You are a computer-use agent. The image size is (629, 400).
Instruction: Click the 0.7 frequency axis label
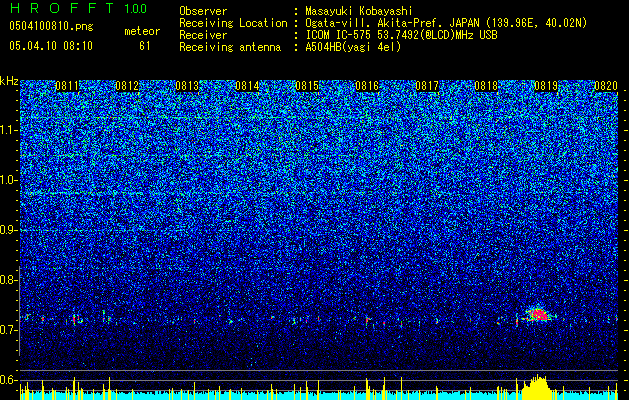pyautogui.click(x=8, y=330)
